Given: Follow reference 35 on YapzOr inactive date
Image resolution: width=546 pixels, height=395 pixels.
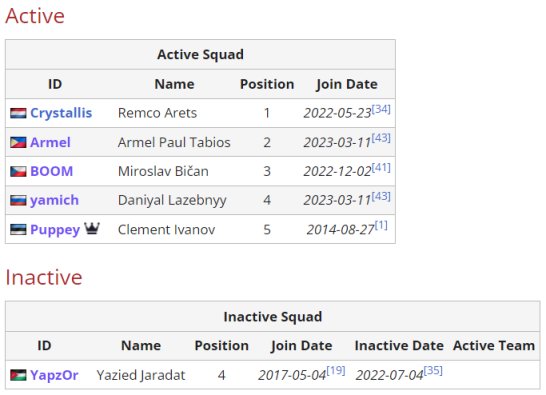Looking at the screenshot, I should point(433,371).
